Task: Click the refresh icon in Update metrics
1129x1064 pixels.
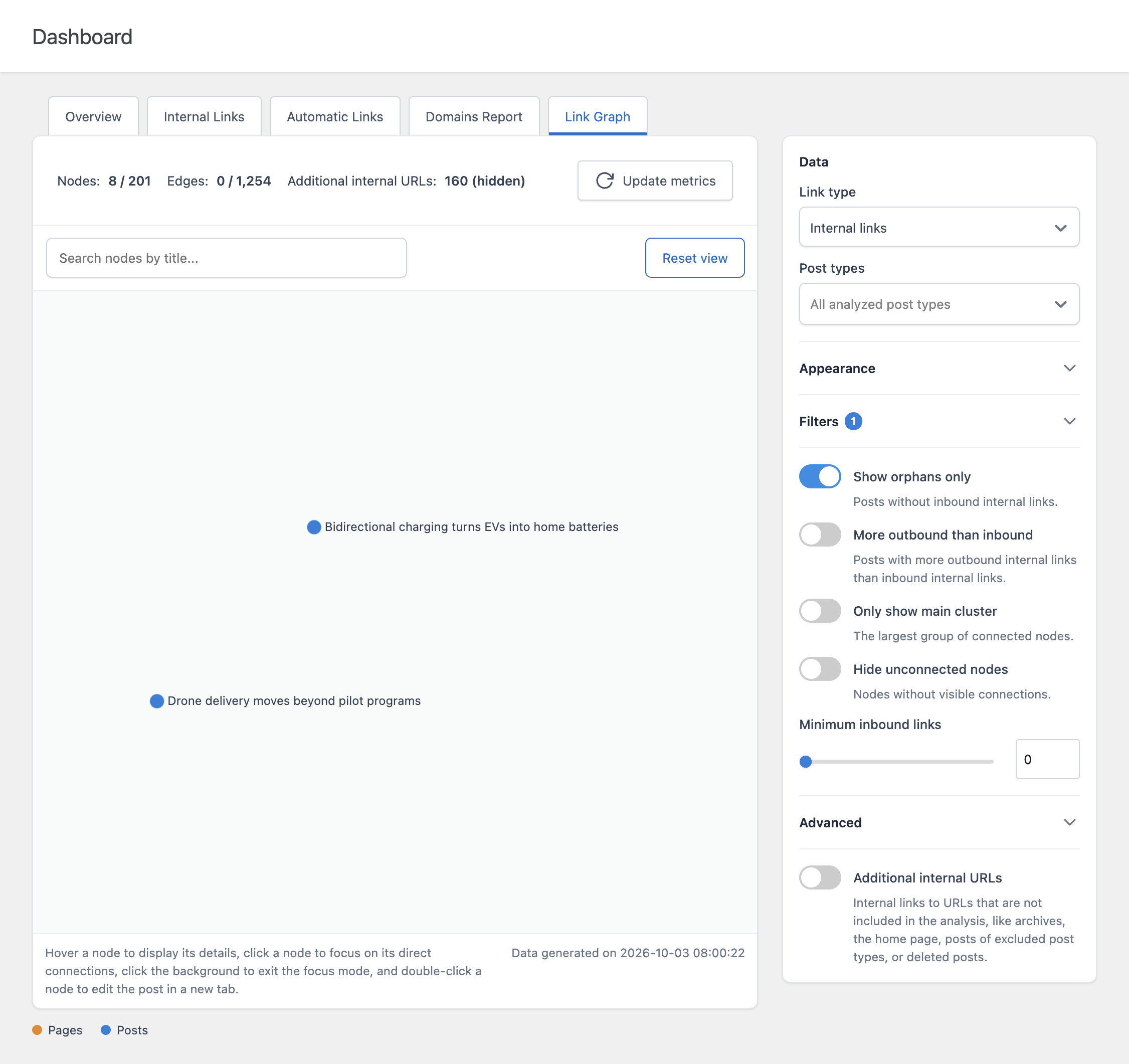Action: [605, 181]
